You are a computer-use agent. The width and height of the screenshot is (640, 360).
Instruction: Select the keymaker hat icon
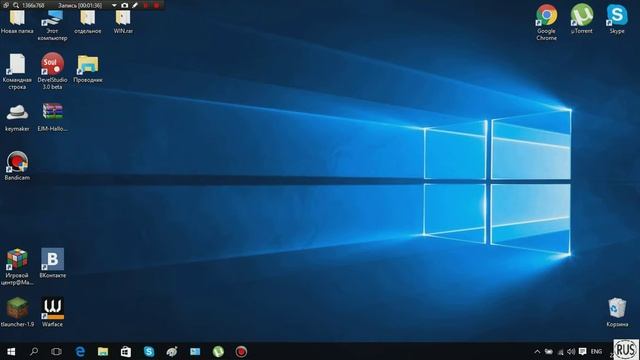17,118
